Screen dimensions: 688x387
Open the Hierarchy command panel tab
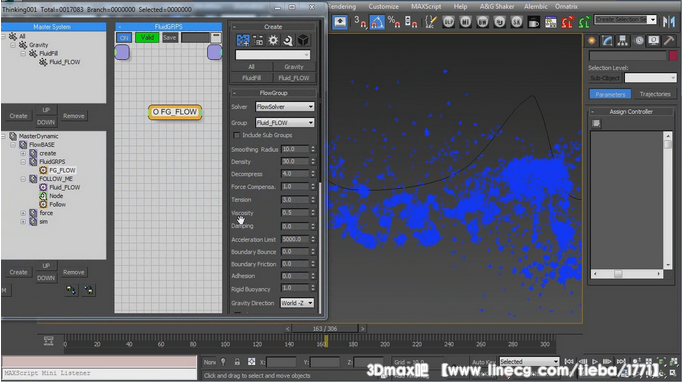(622, 41)
